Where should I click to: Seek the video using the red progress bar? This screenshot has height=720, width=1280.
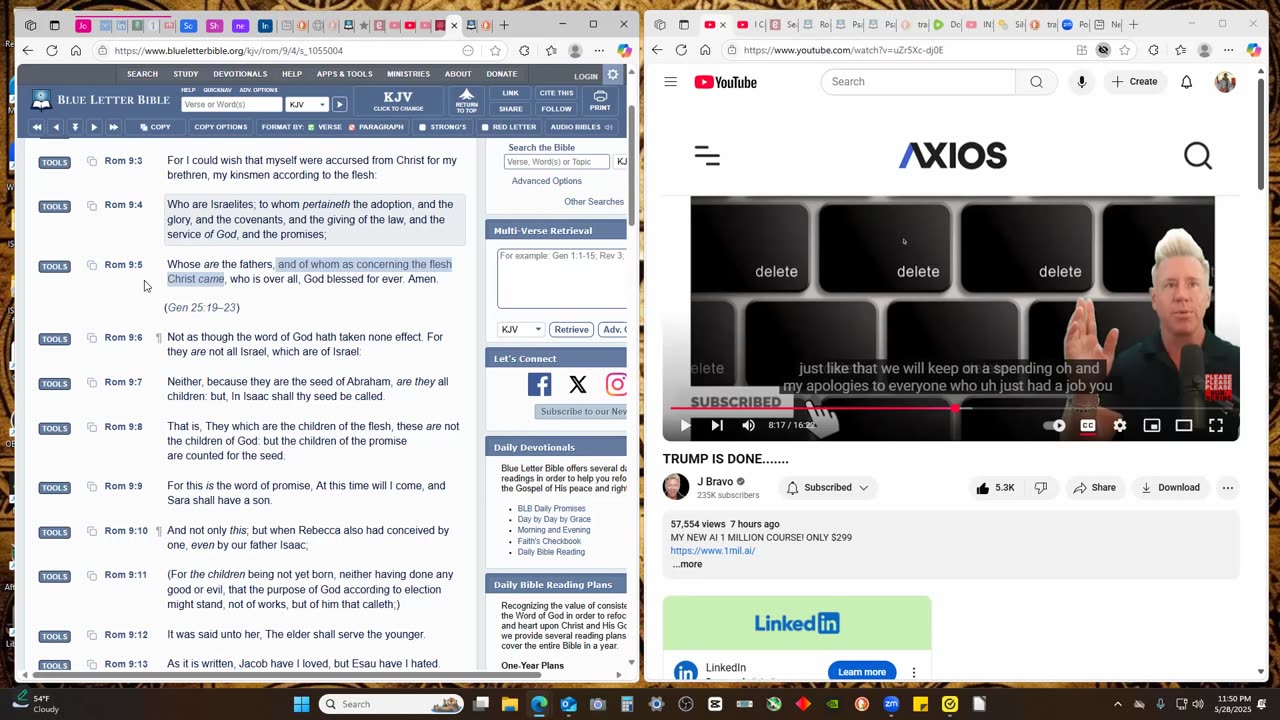(950, 408)
